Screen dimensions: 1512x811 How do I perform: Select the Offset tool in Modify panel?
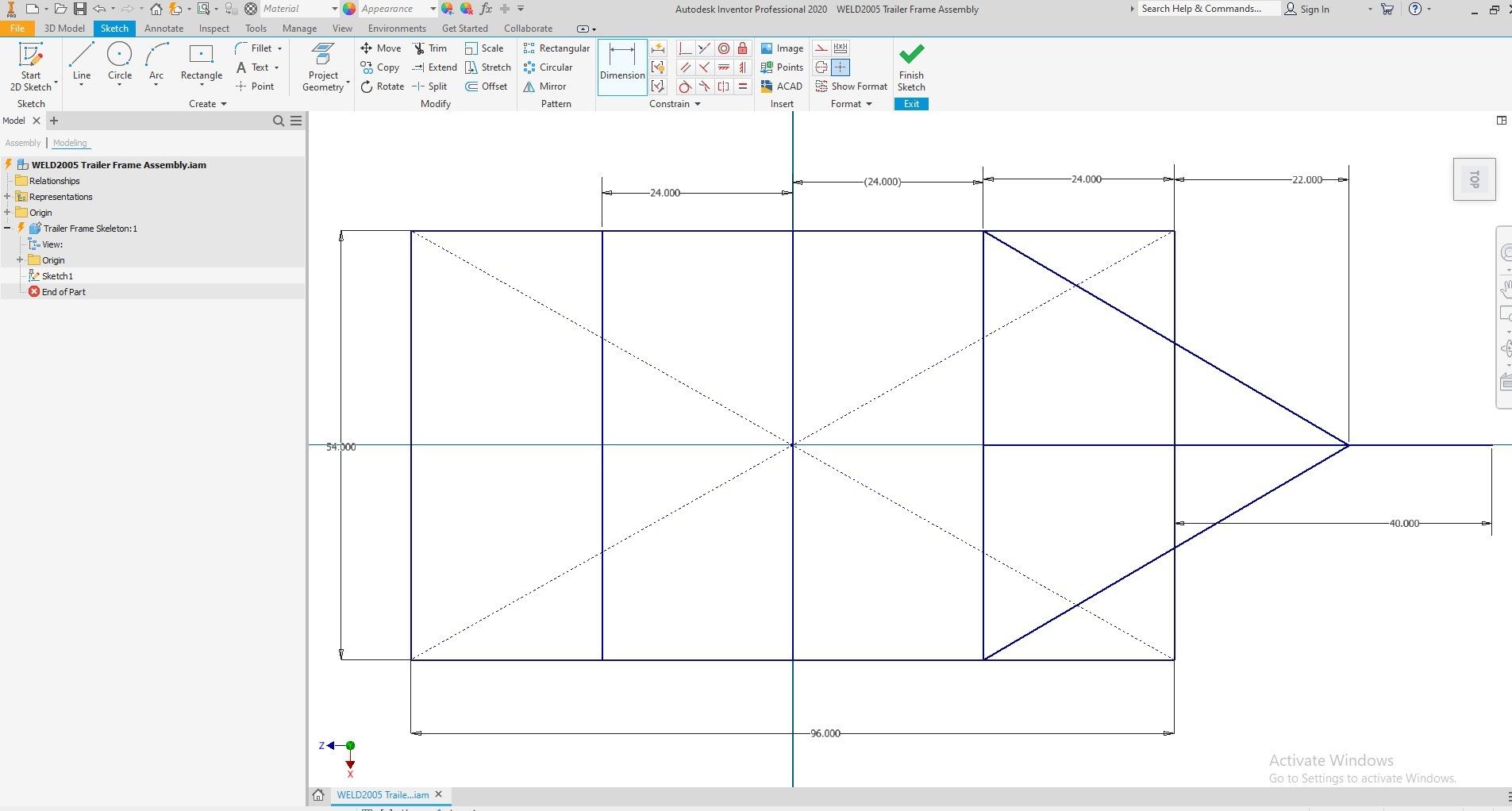pos(486,86)
